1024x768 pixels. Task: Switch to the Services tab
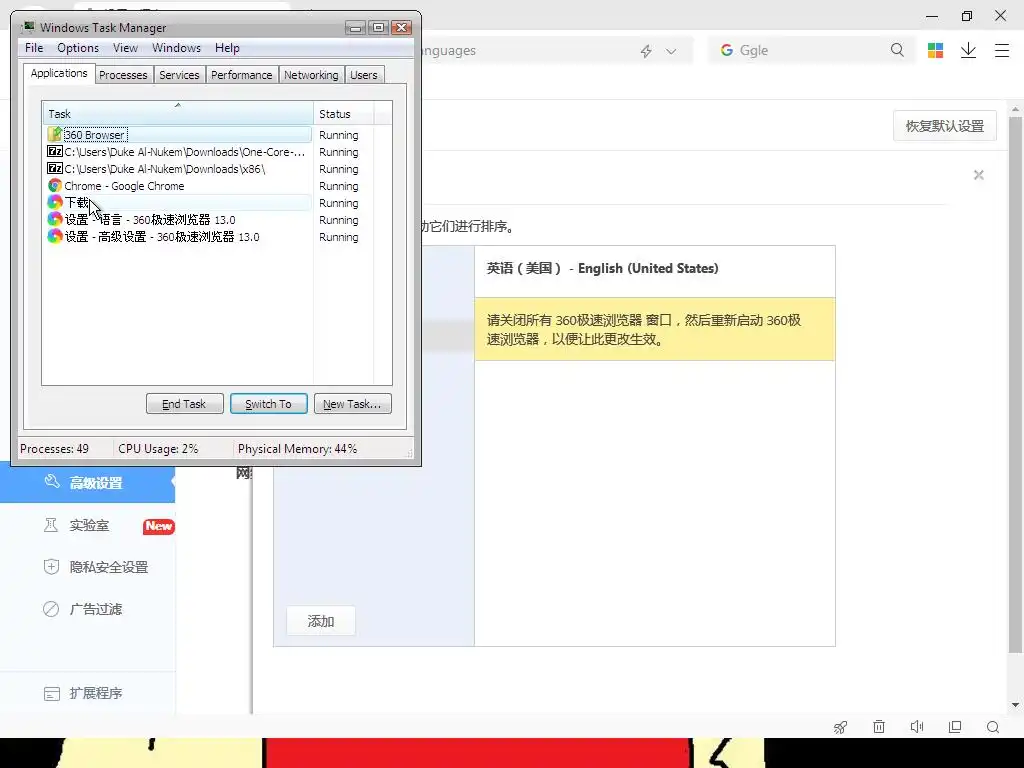coord(179,75)
